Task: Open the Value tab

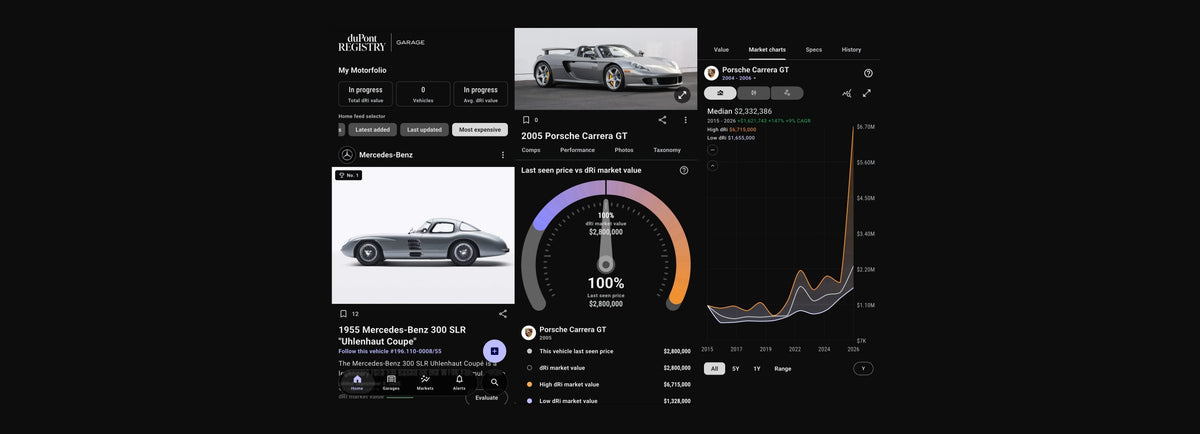Action: (x=721, y=49)
